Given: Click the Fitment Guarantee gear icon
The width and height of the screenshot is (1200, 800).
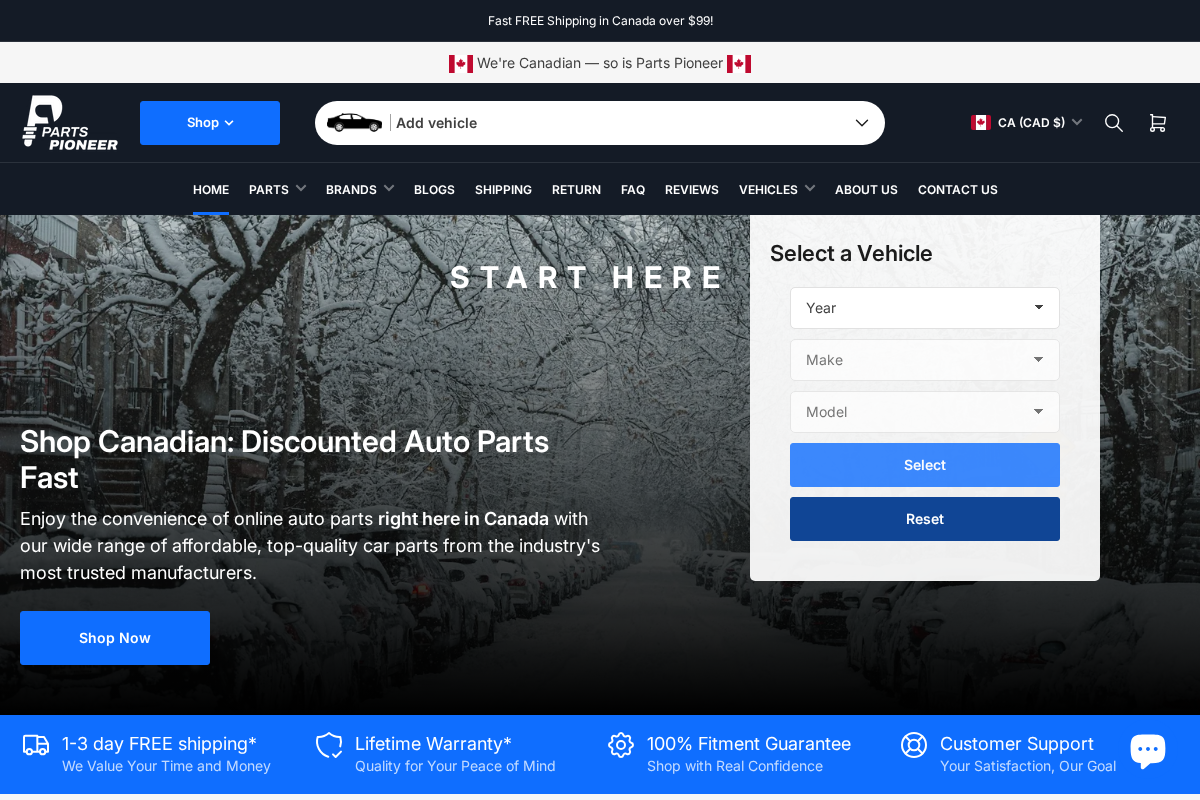Looking at the screenshot, I should coord(621,745).
